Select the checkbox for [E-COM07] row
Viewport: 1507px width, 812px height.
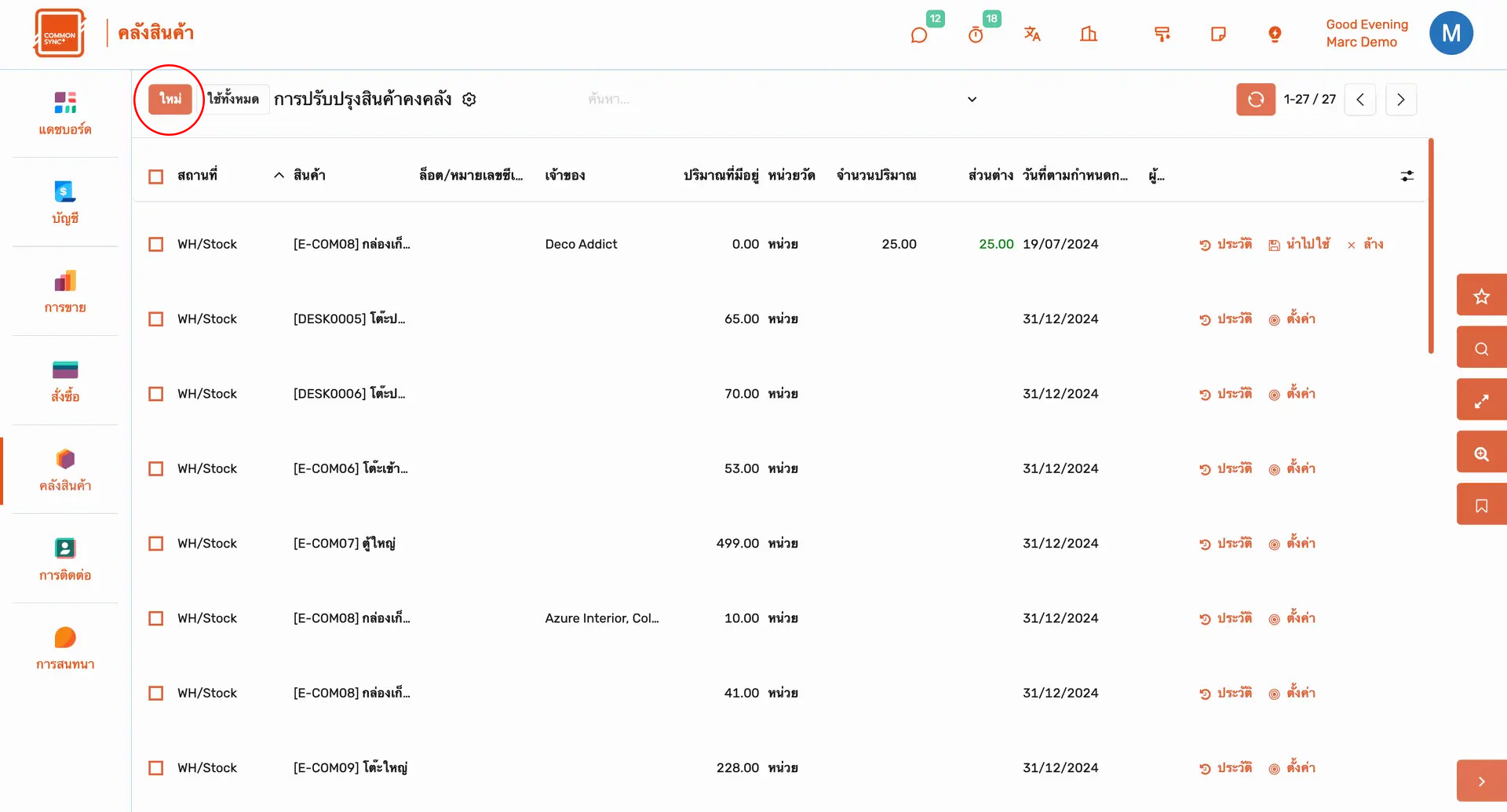point(156,544)
